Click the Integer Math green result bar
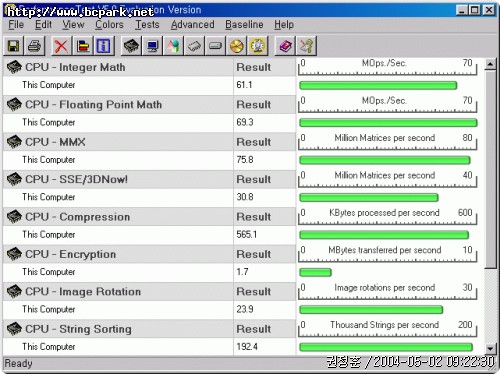 click(378, 85)
